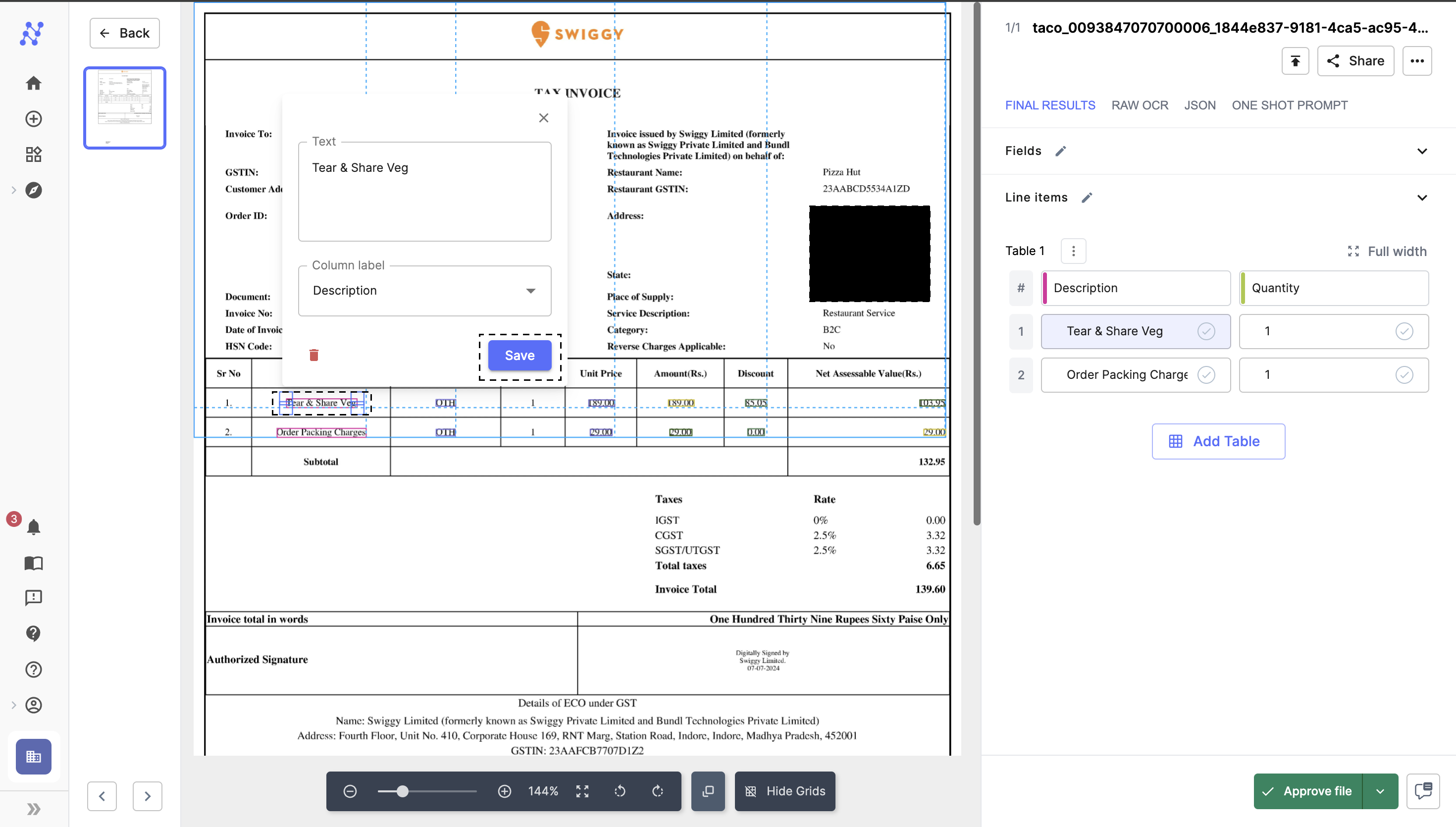Open the book documentation sidebar icon
The image size is (1456, 827).
34,563
